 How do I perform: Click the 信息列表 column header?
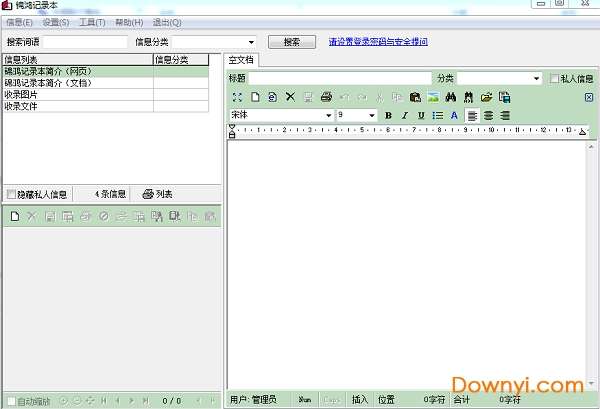pos(78,60)
